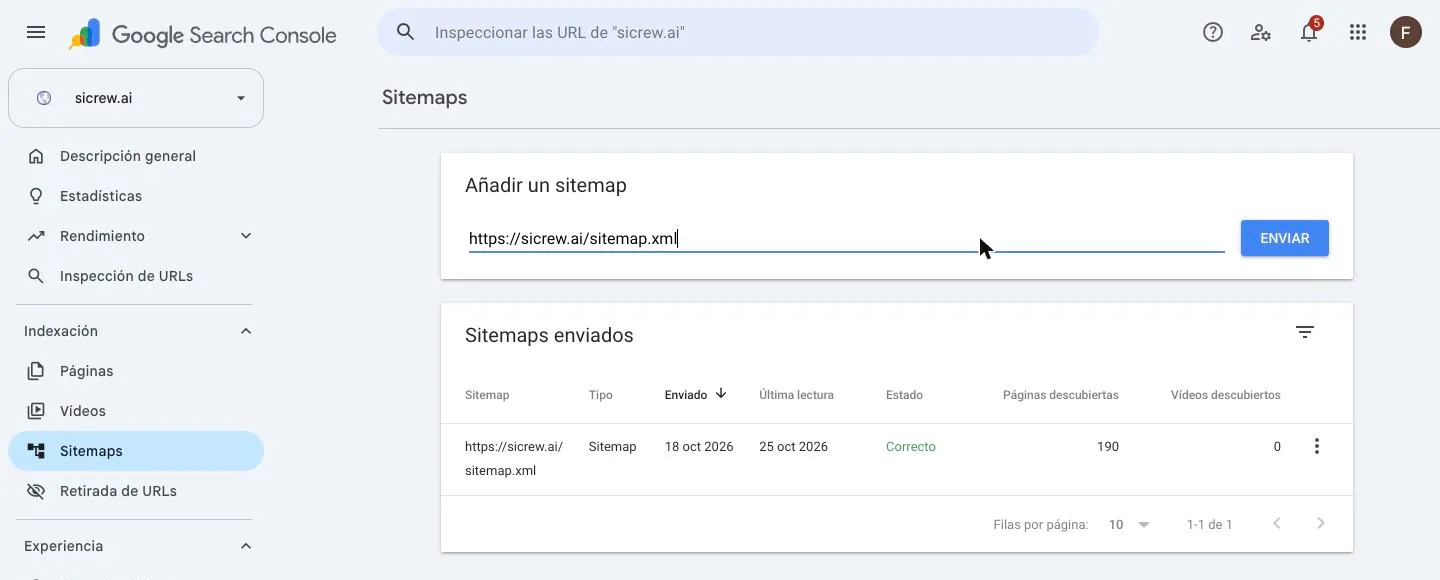Select the Sitemaps menu item
Screen dimensions: 1440x580
coord(136,451)
